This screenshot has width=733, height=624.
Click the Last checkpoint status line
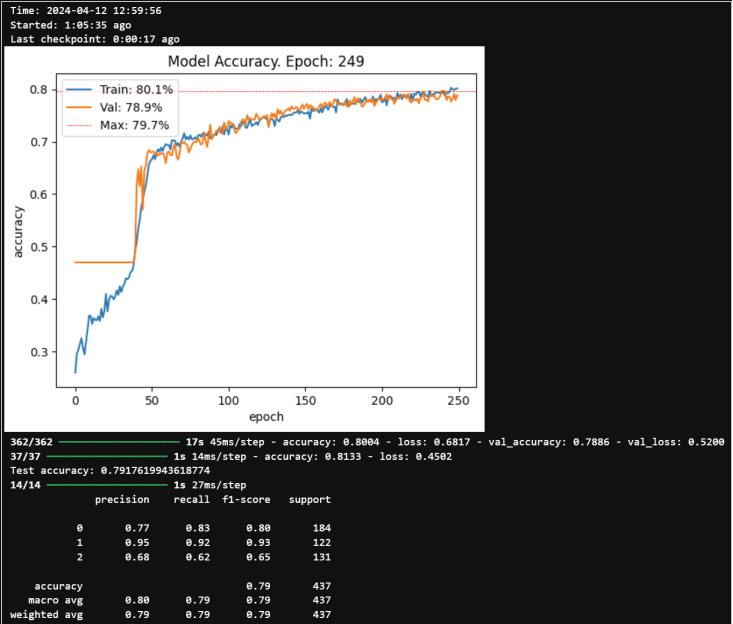[x=95, y=39]
